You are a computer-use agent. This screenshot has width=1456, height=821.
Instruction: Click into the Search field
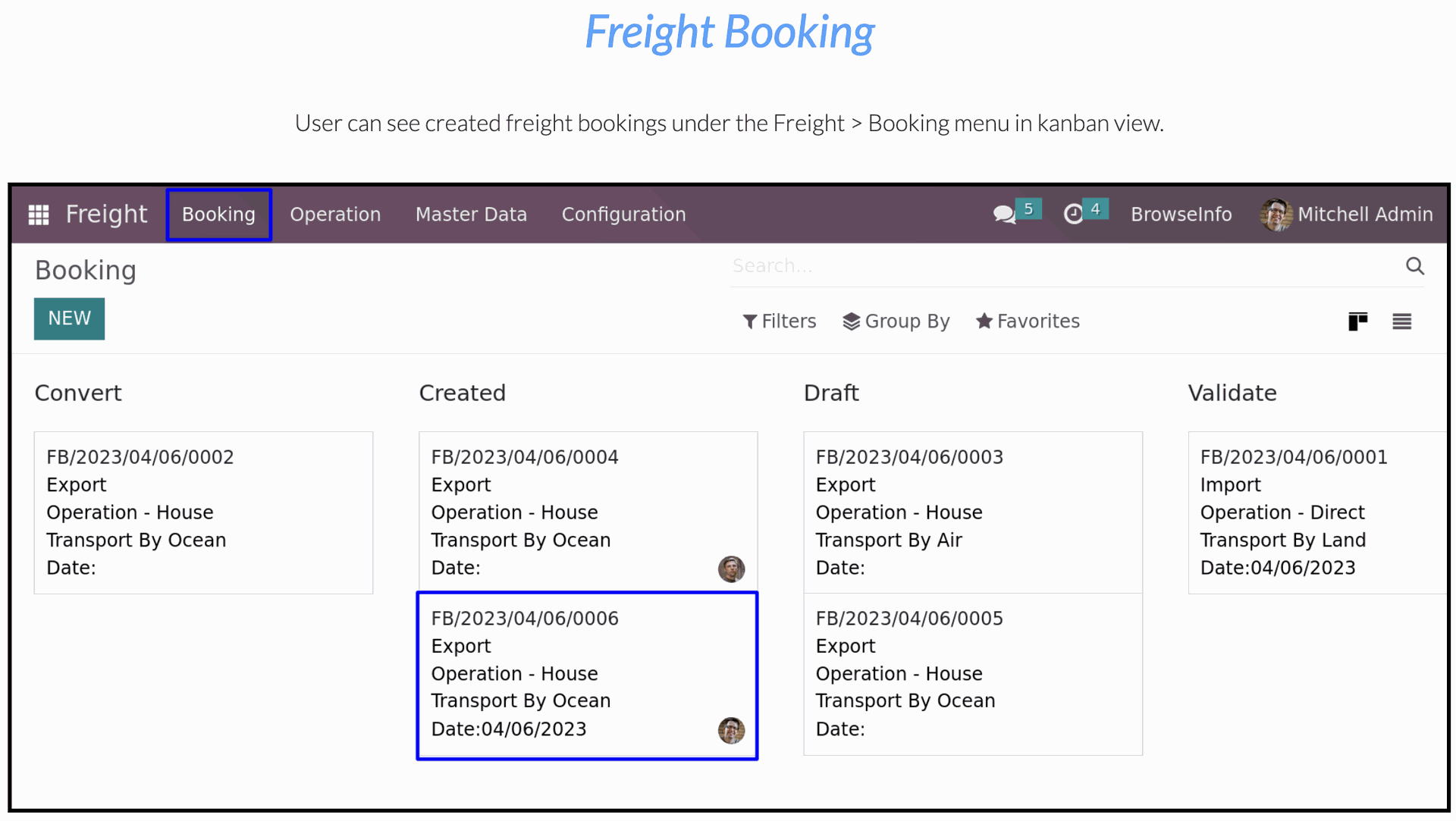click(x=1062, y=266)
